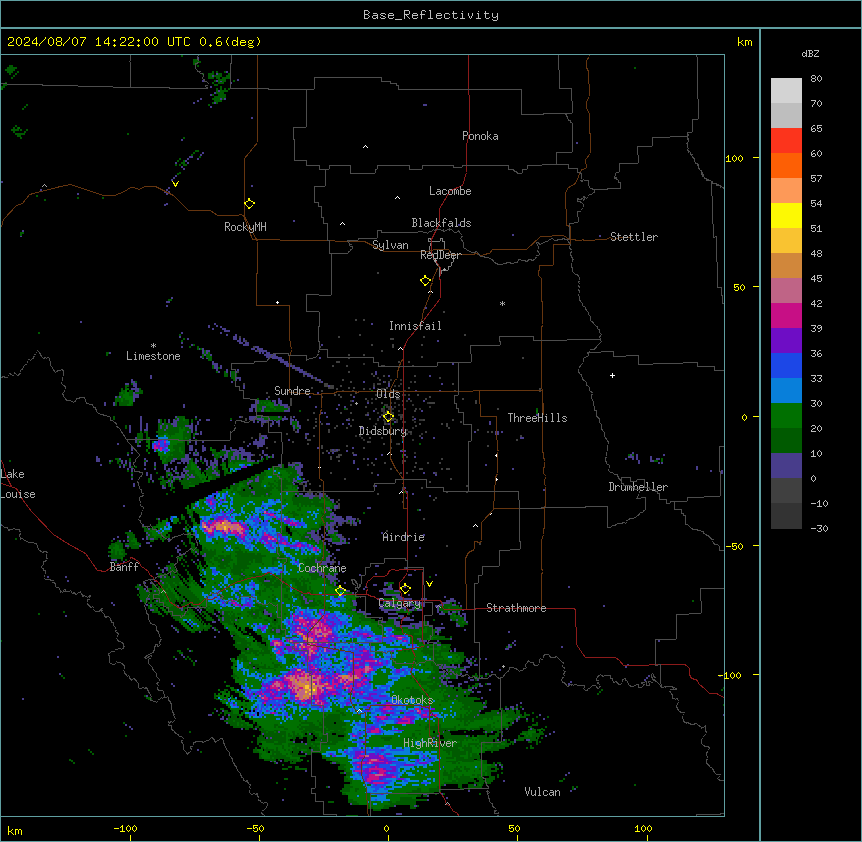This screenshot has height=842, width=862.
Task: Click the -100 tick label on bottom axis
Action: click(x=125, y=828)
